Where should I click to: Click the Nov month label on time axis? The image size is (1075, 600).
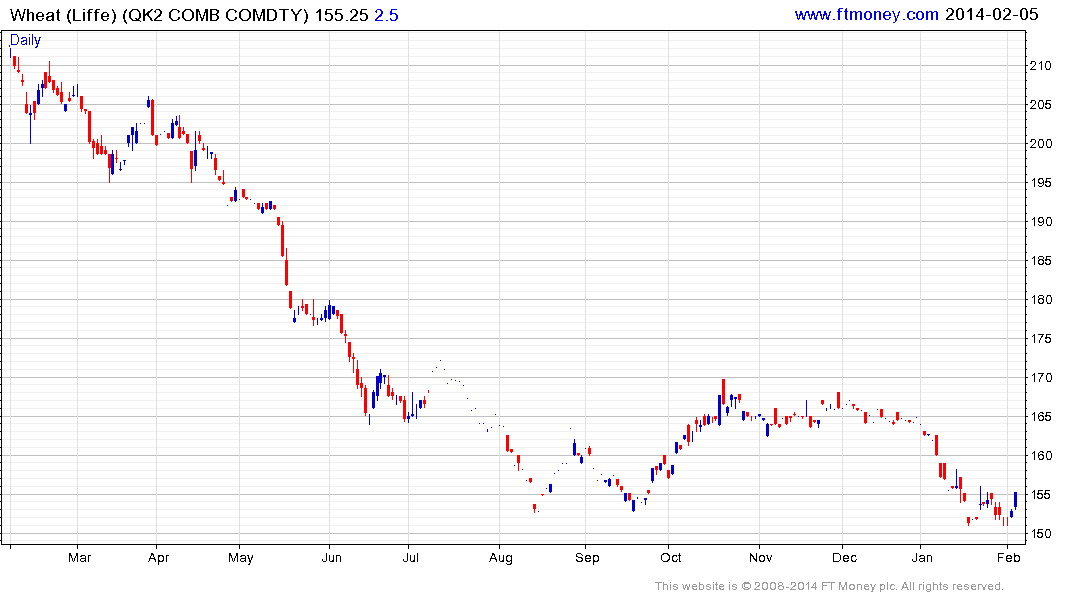[x=760, y=558]
